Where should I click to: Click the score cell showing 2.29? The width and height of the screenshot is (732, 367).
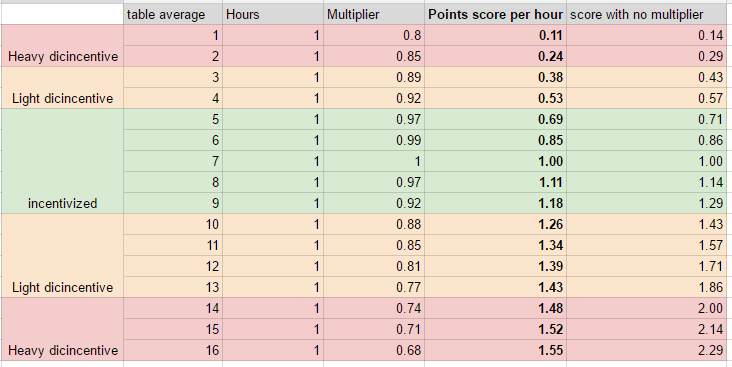pos(649,350)
